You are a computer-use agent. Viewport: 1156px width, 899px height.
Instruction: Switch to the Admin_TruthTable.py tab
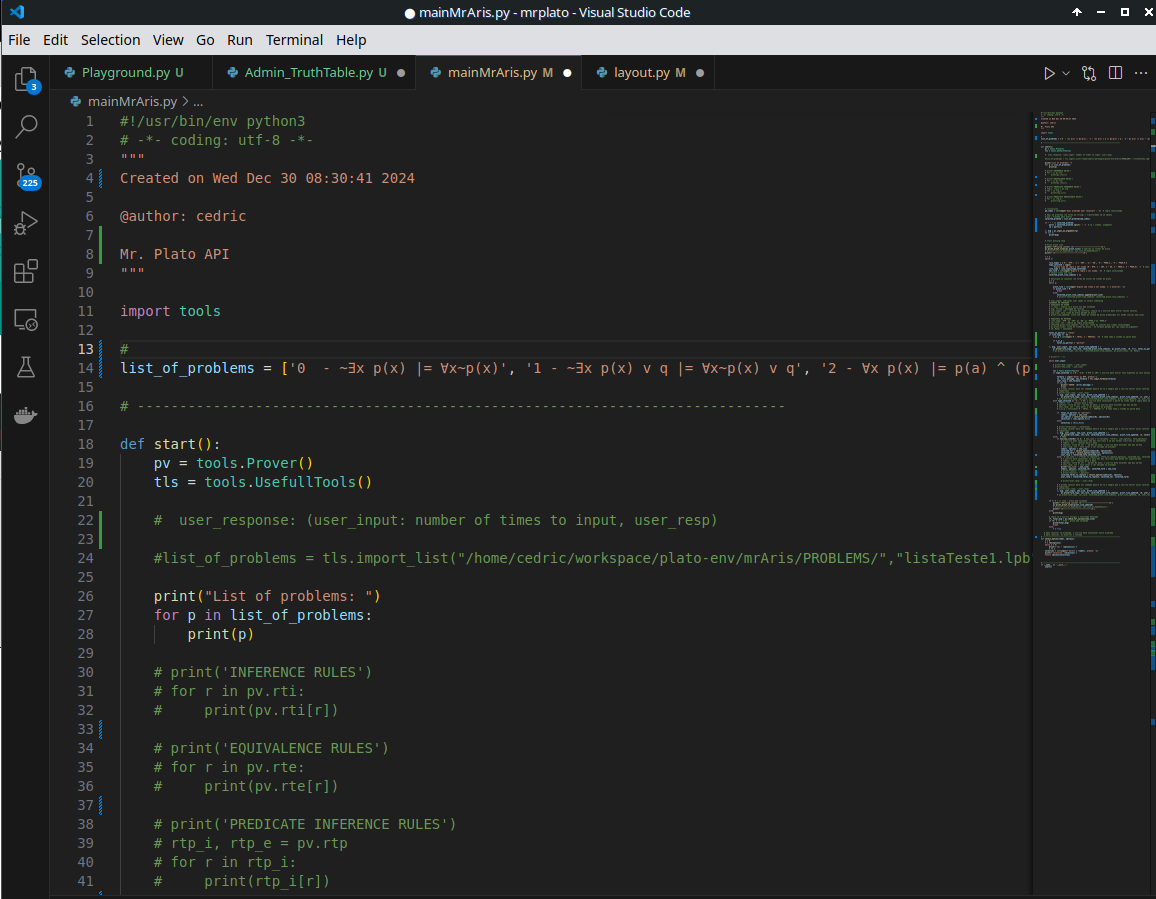coord(316,73)
